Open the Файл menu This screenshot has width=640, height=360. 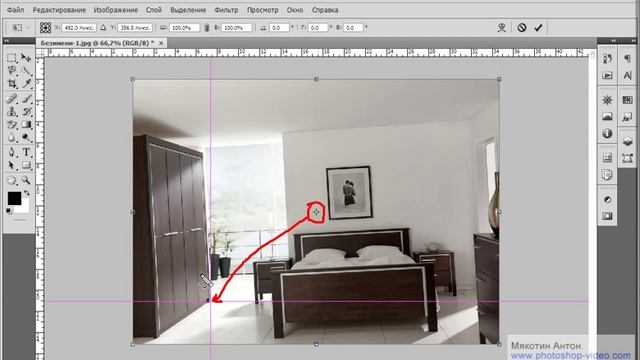pyautogui.click(x=15, y=10)
